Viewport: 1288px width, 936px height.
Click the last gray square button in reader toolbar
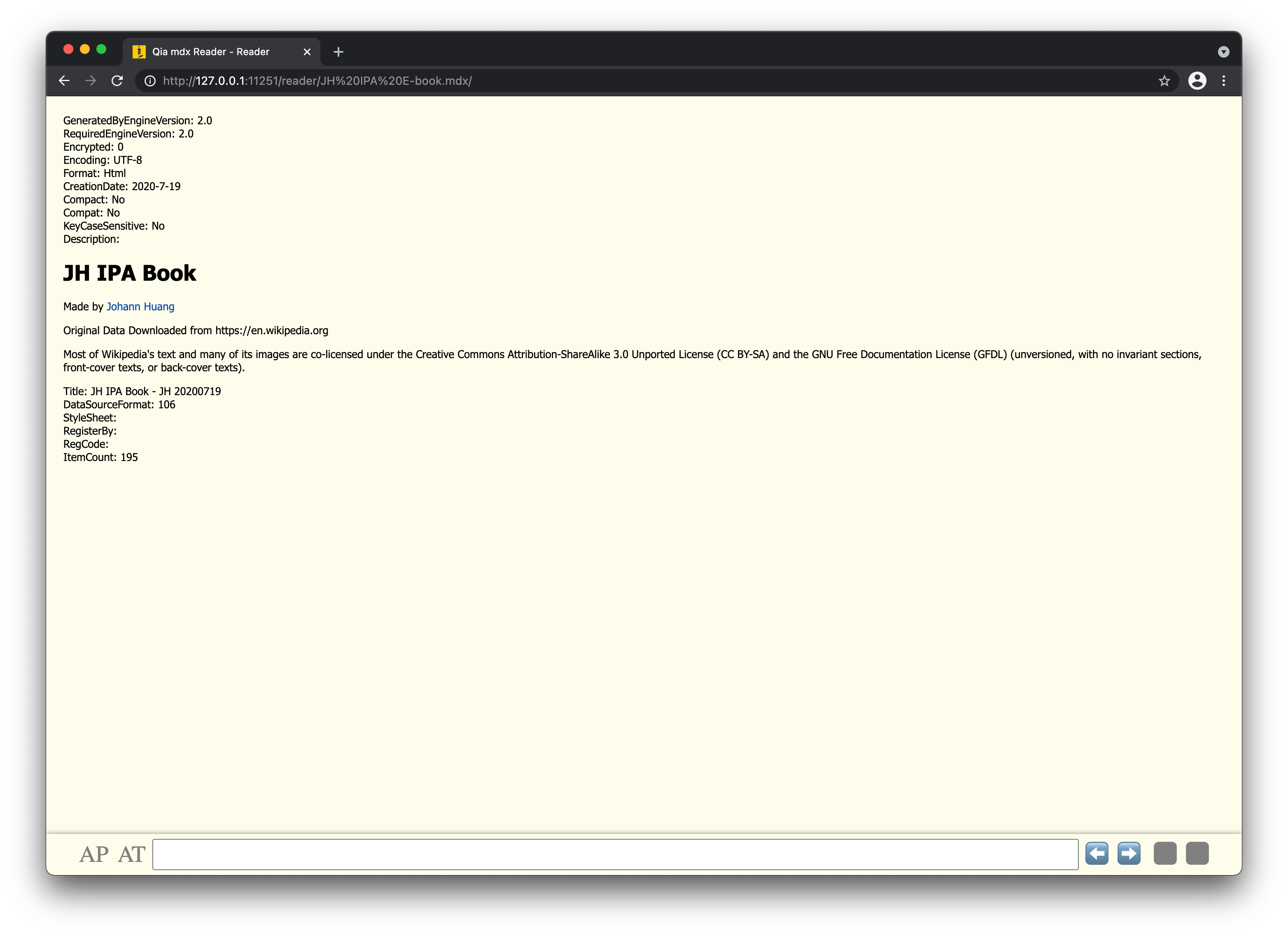[1197, 853]
